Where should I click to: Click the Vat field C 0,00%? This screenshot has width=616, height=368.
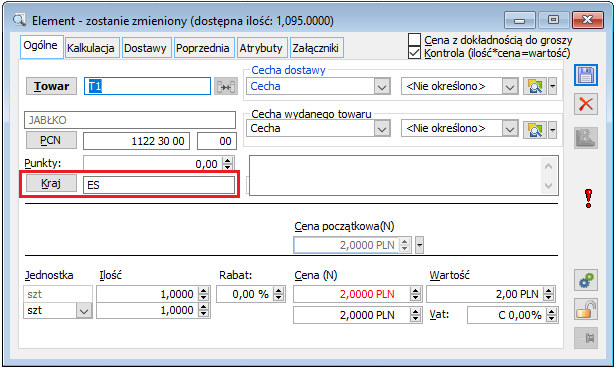(x=513, y=315)
